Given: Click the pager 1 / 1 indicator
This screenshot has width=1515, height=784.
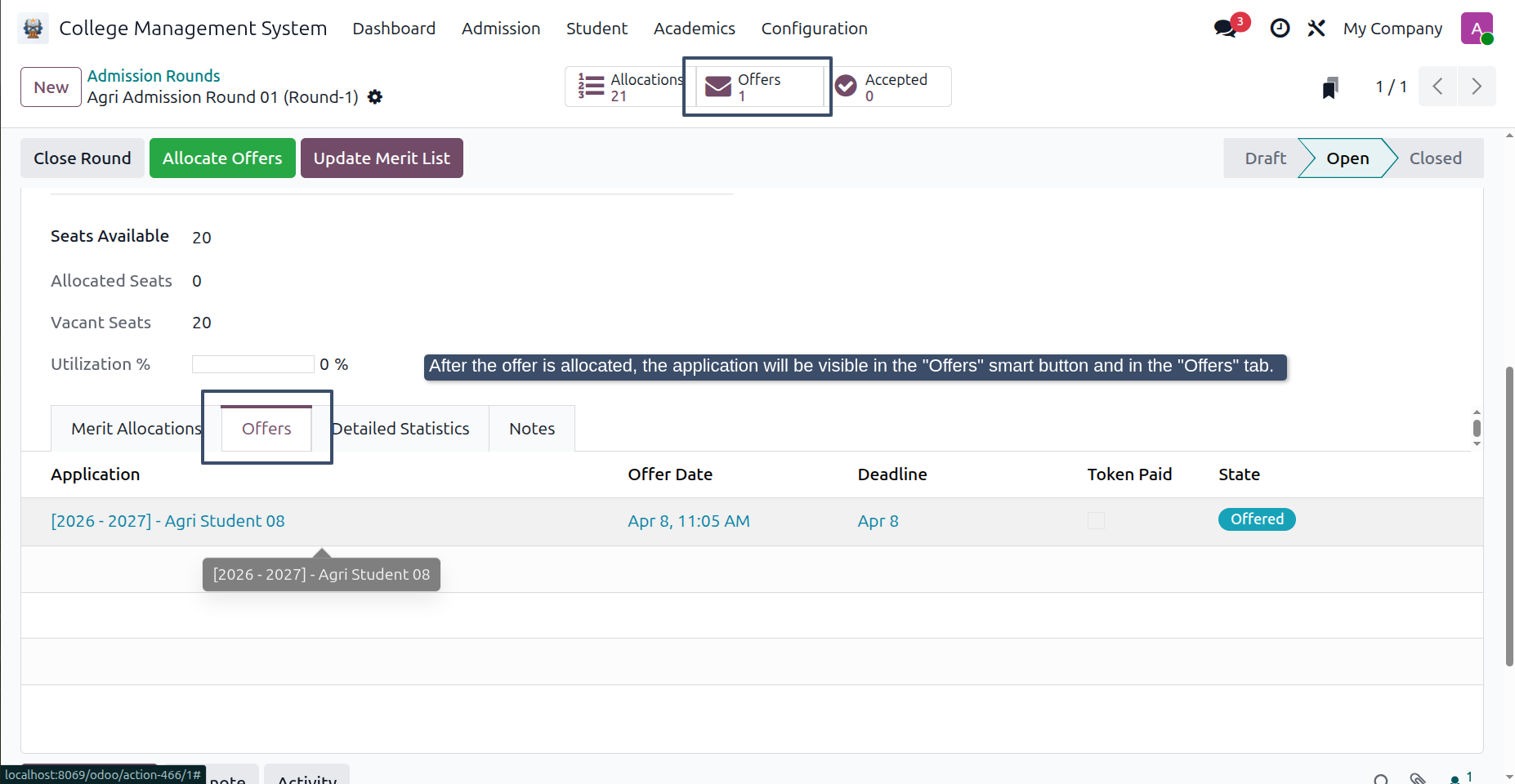Looking at the screenshot, I should coord(1391,87).
